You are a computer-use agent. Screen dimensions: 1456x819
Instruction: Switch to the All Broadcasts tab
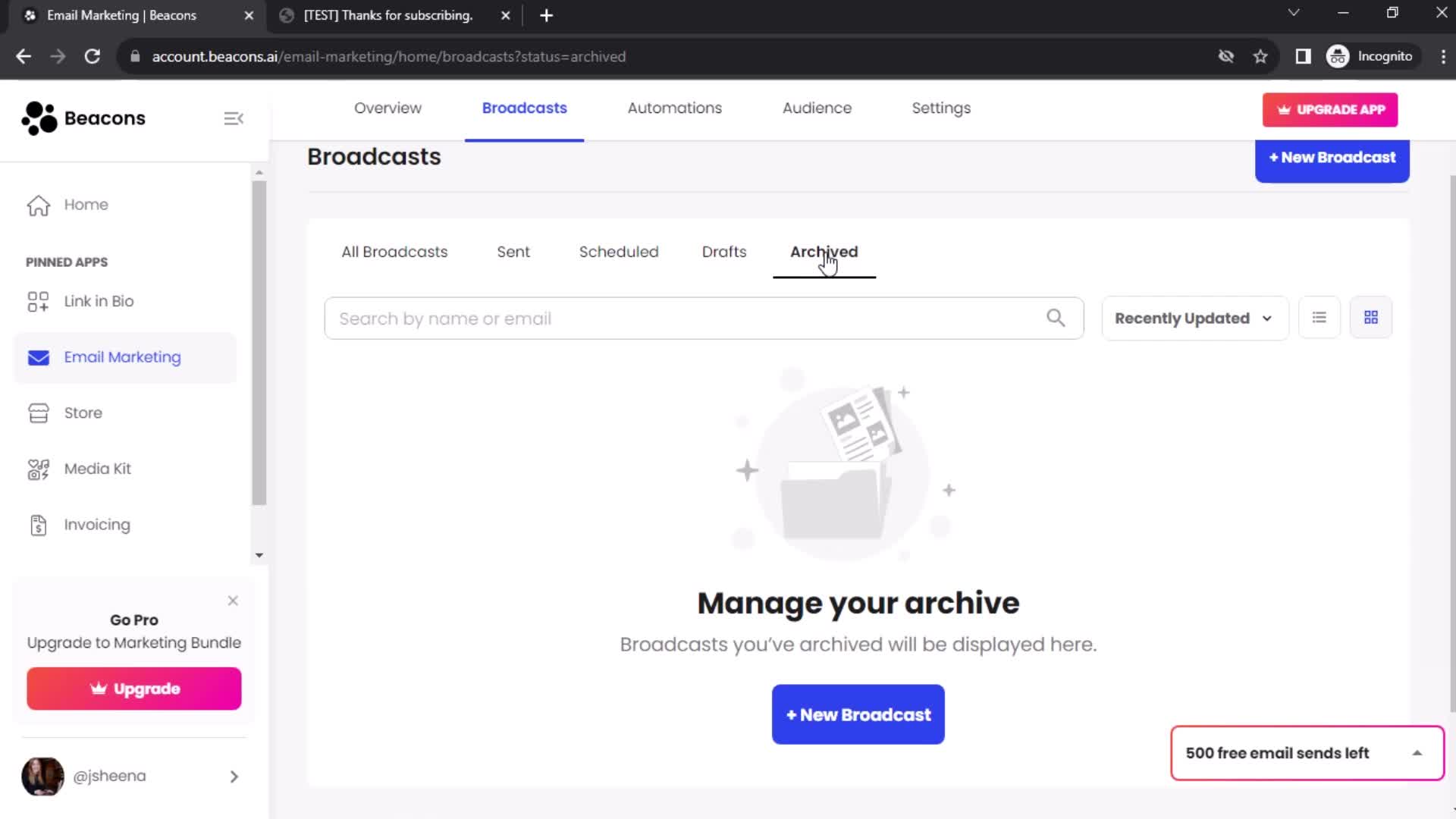point(394,251)
